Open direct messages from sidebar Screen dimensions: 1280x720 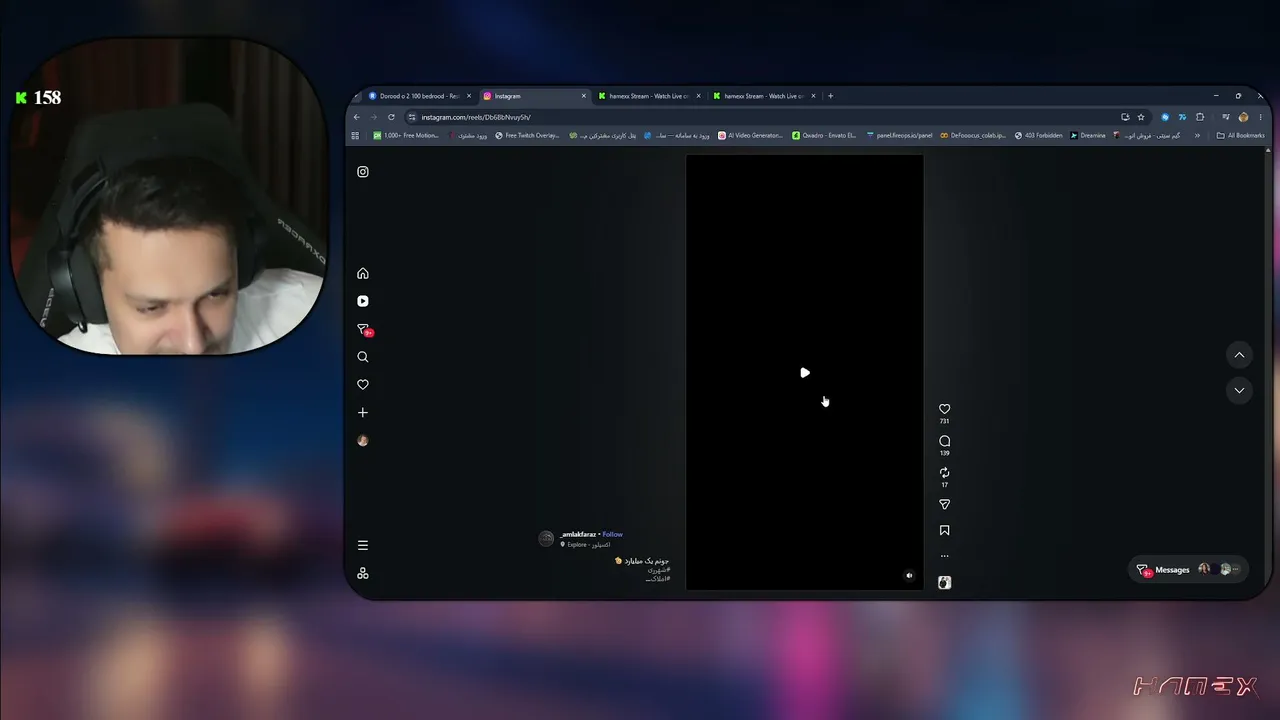click(364, 329)
